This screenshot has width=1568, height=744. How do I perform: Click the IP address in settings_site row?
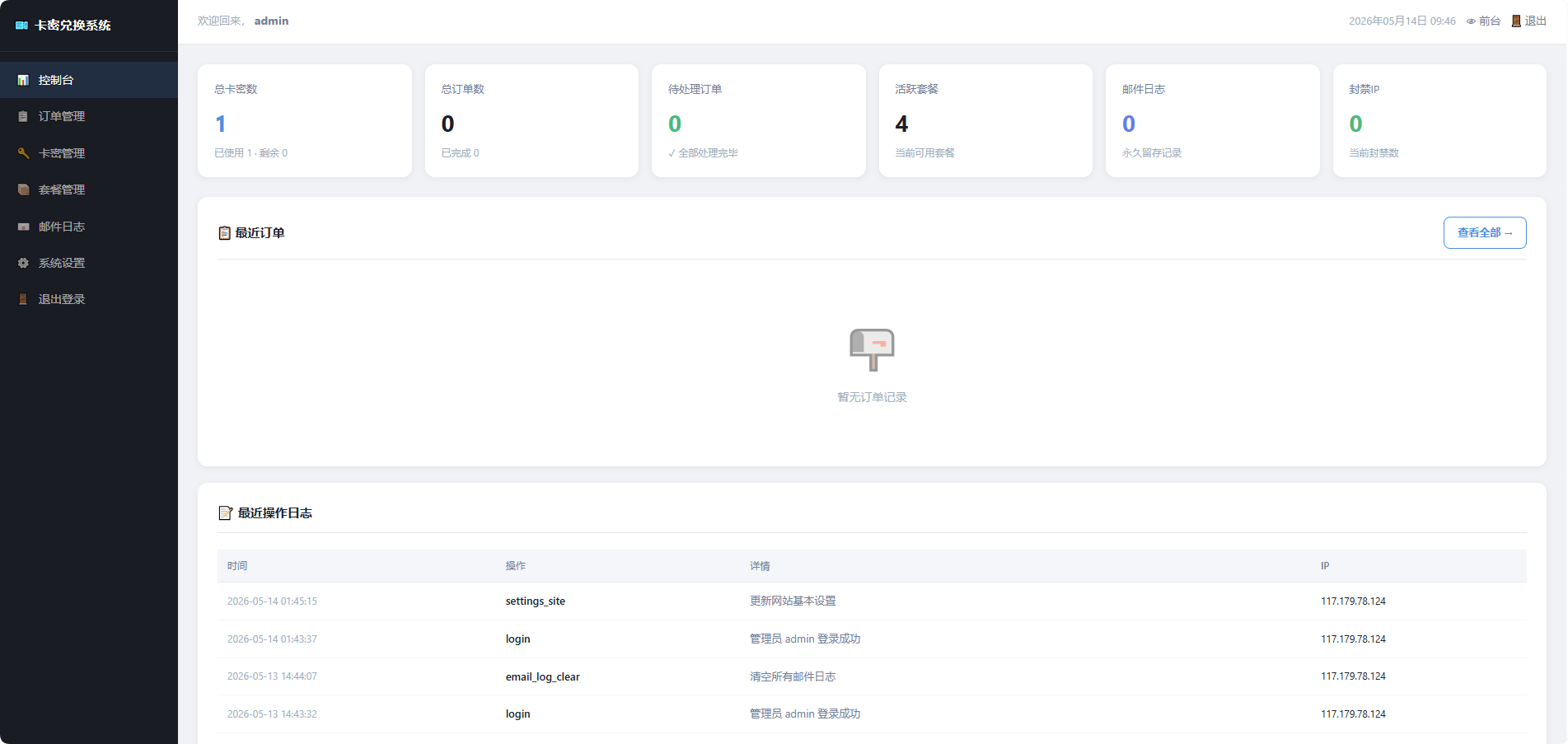pyautogui.click(x=1353, y=601)
